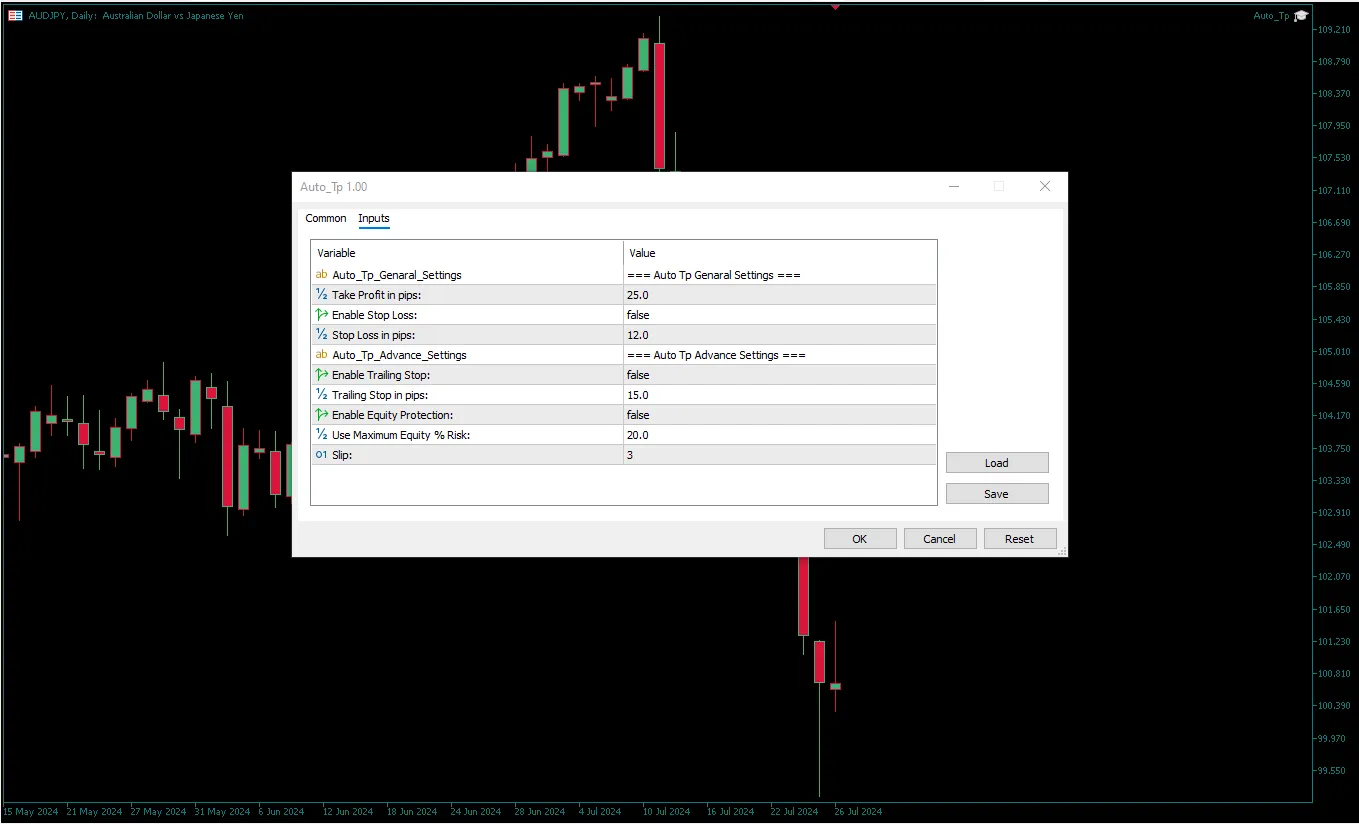The image size is (1359, 824).
Task: Click the Enable Equity Protection value false
Action: 638,415
